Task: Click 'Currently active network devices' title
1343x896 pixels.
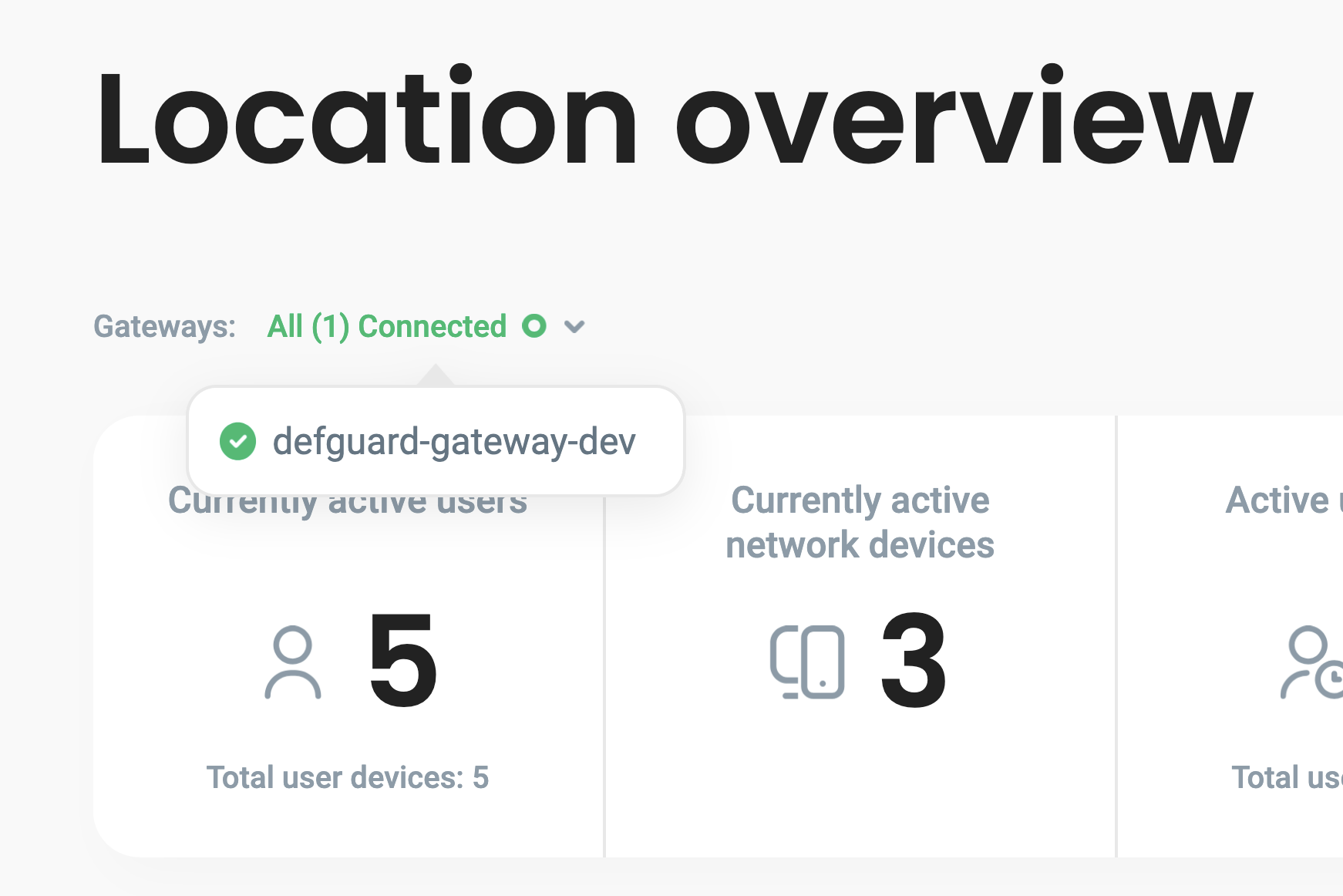Action: point(860,522)
